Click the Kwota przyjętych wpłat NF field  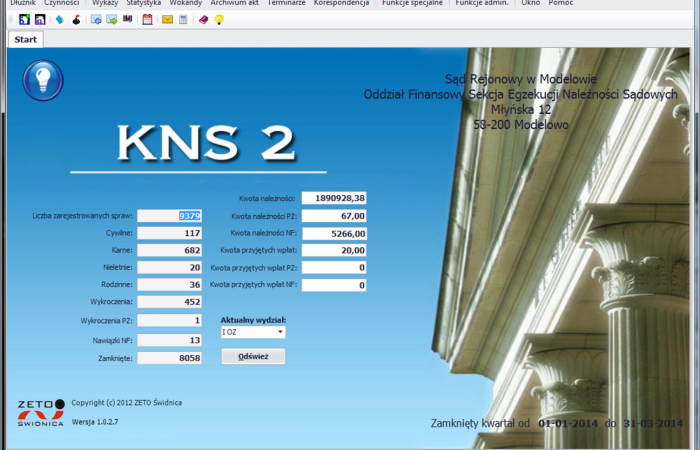coord(334,285)
